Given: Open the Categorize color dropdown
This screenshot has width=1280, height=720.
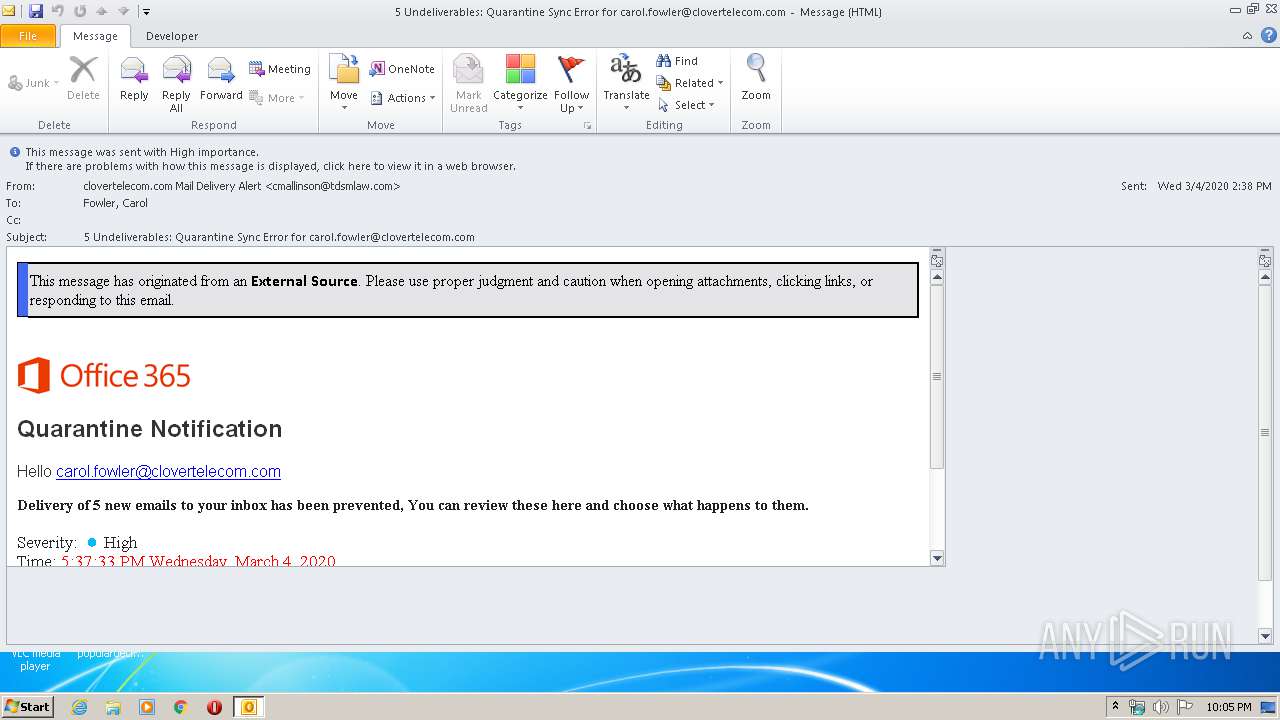Looking at the screenshot, I should point(520,83).
